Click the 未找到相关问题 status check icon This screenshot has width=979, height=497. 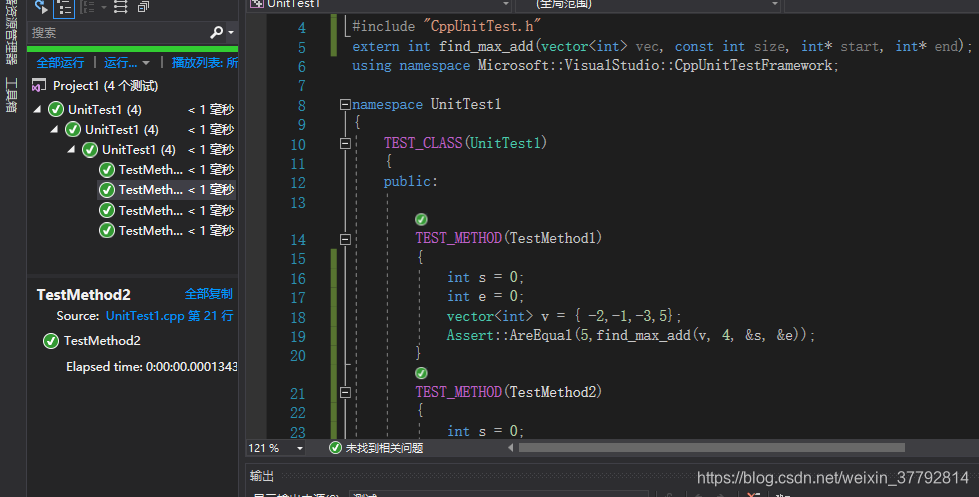(x=335, y=448)
